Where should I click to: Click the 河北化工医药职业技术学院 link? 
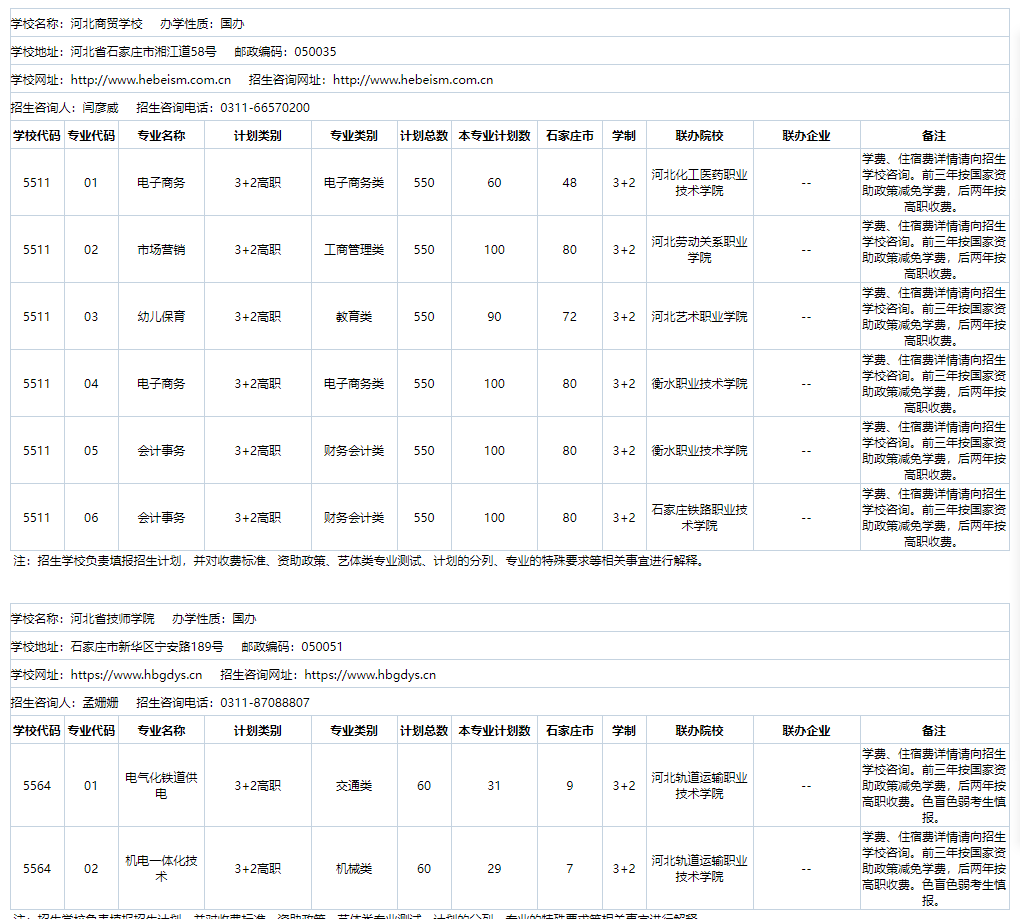[700, 183]
